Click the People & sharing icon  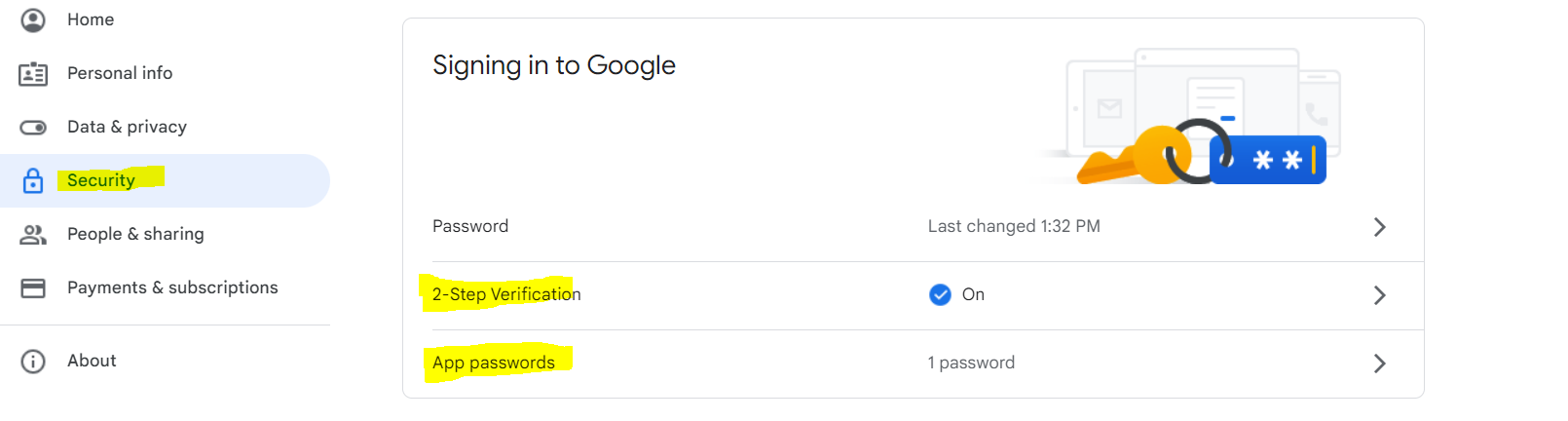click(33, 235)
